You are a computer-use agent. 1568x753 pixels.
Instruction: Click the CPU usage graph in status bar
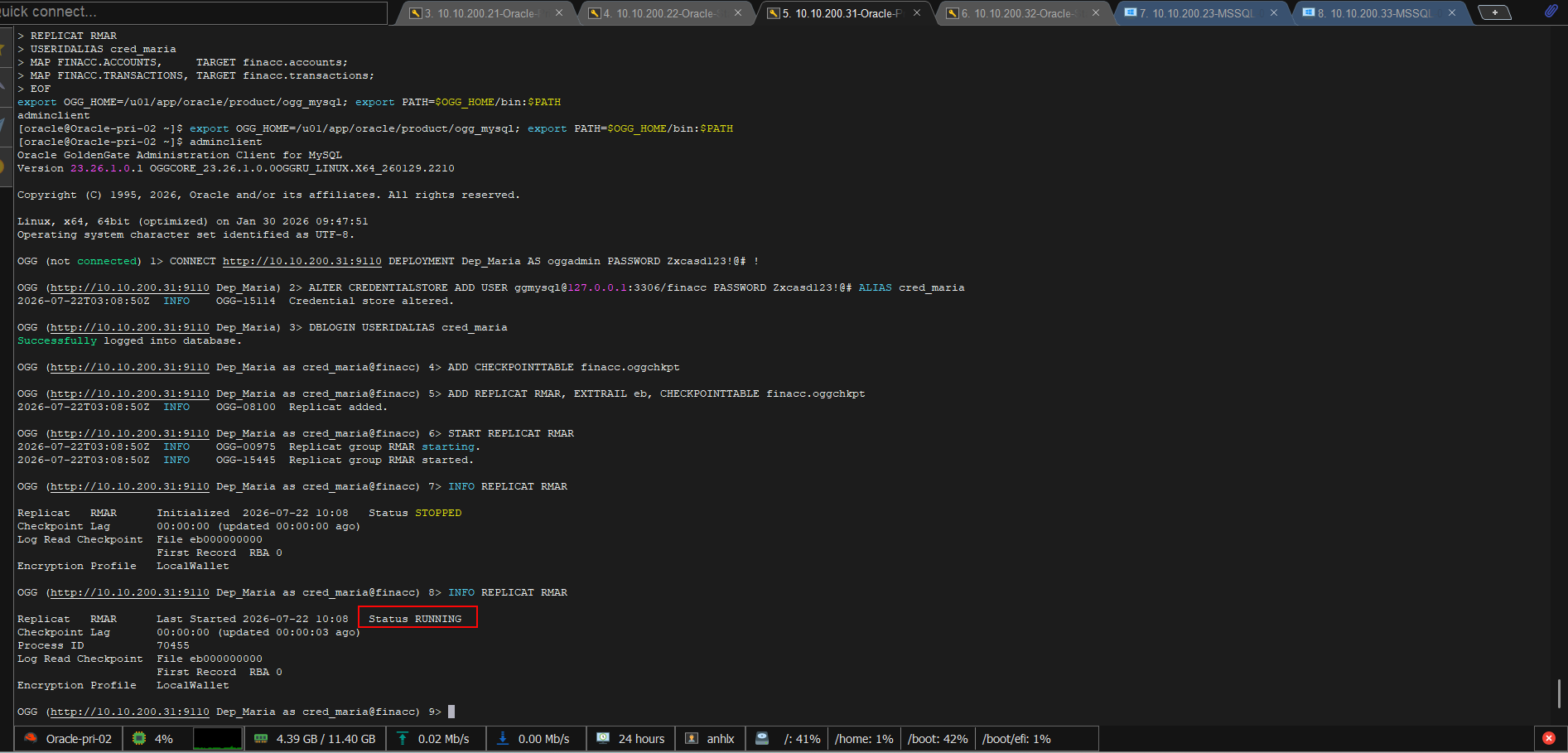218,738
